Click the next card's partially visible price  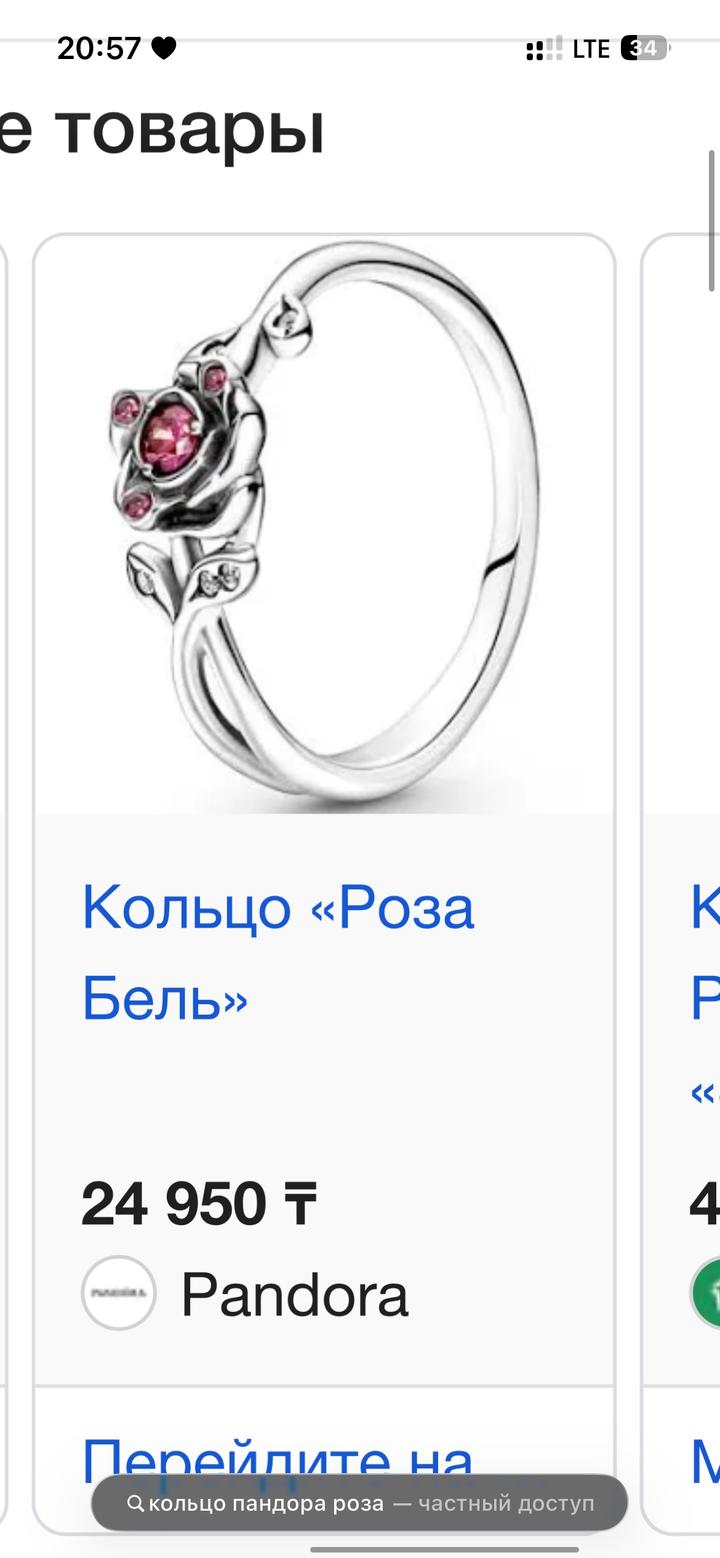point(705,1203)
